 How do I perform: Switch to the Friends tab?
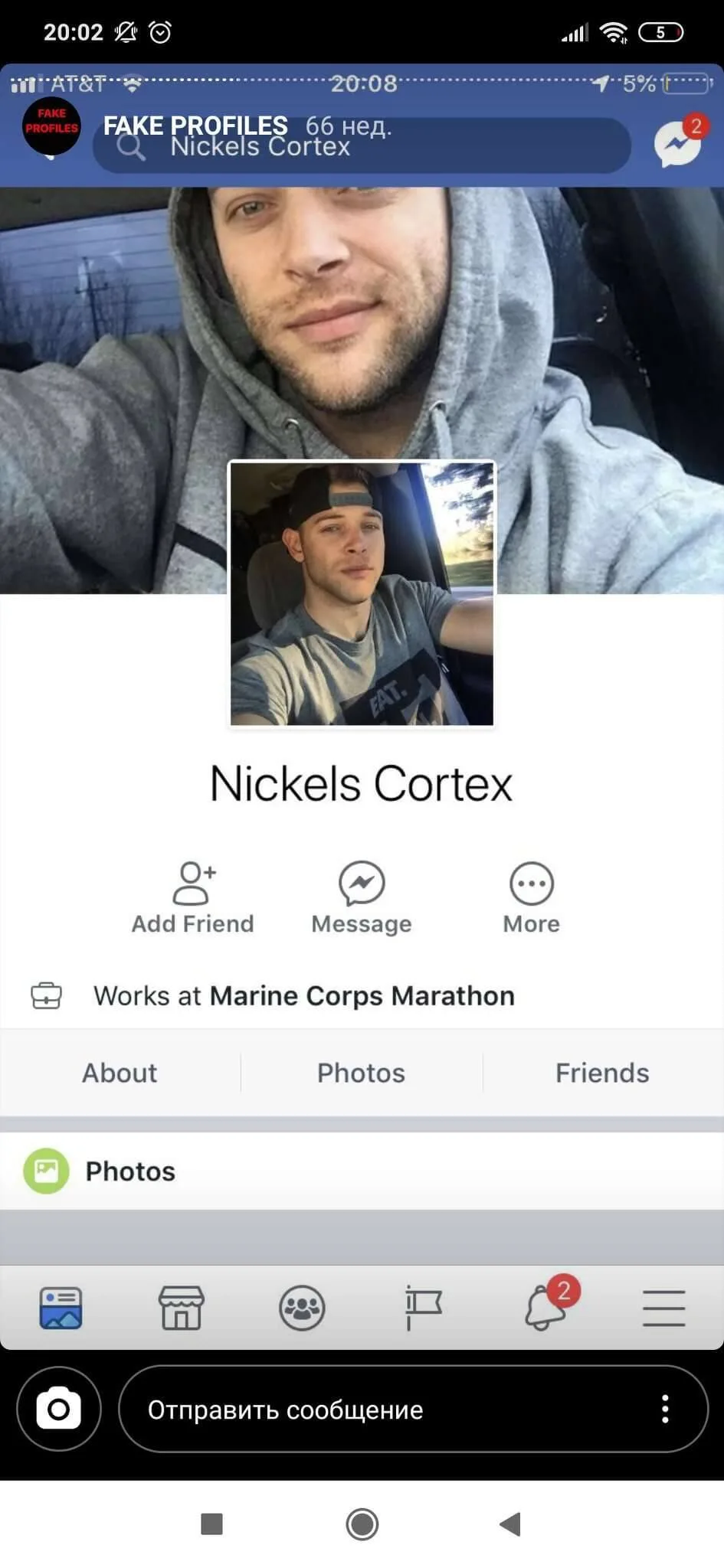point(602,1073)
